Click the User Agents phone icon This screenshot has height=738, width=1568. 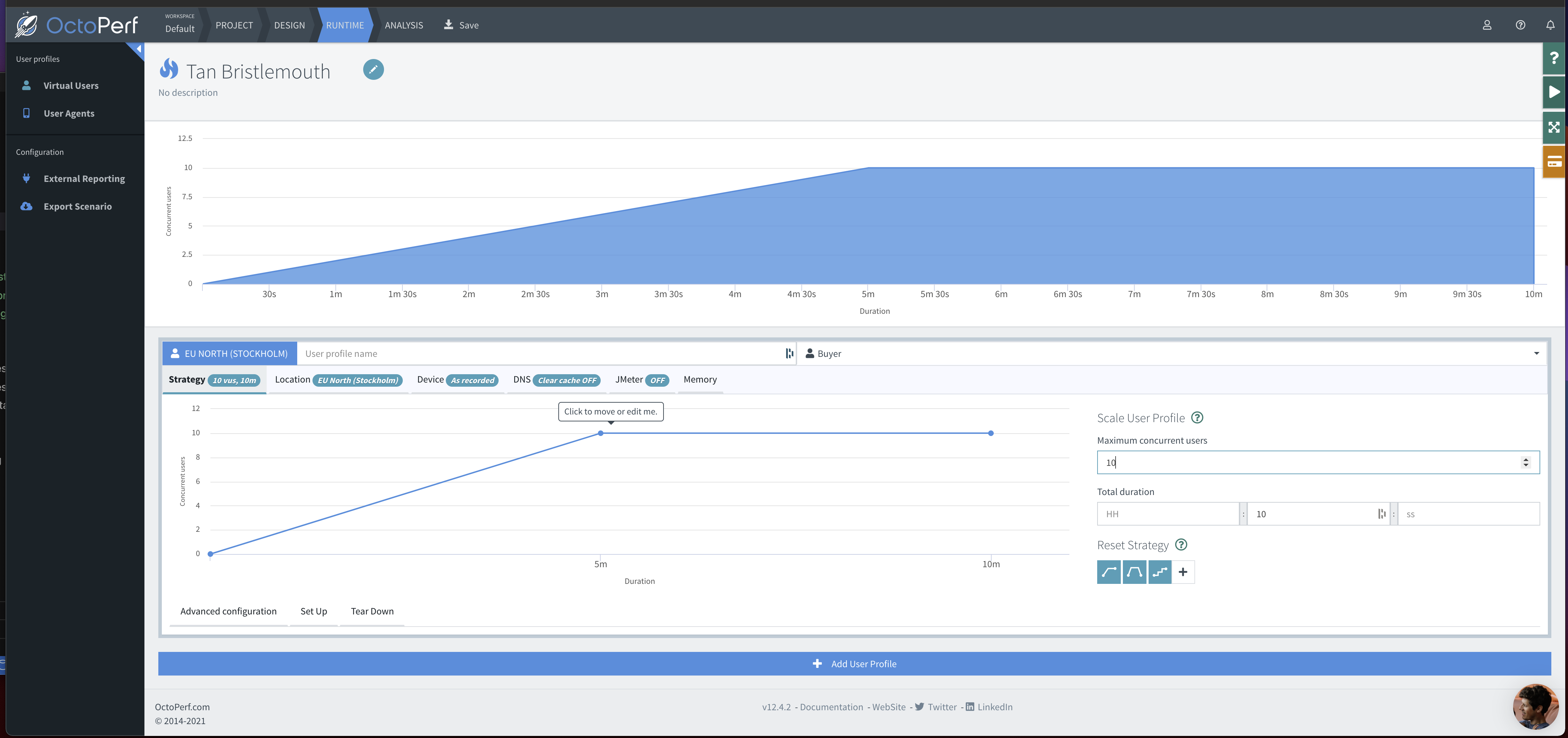[26, 113]
